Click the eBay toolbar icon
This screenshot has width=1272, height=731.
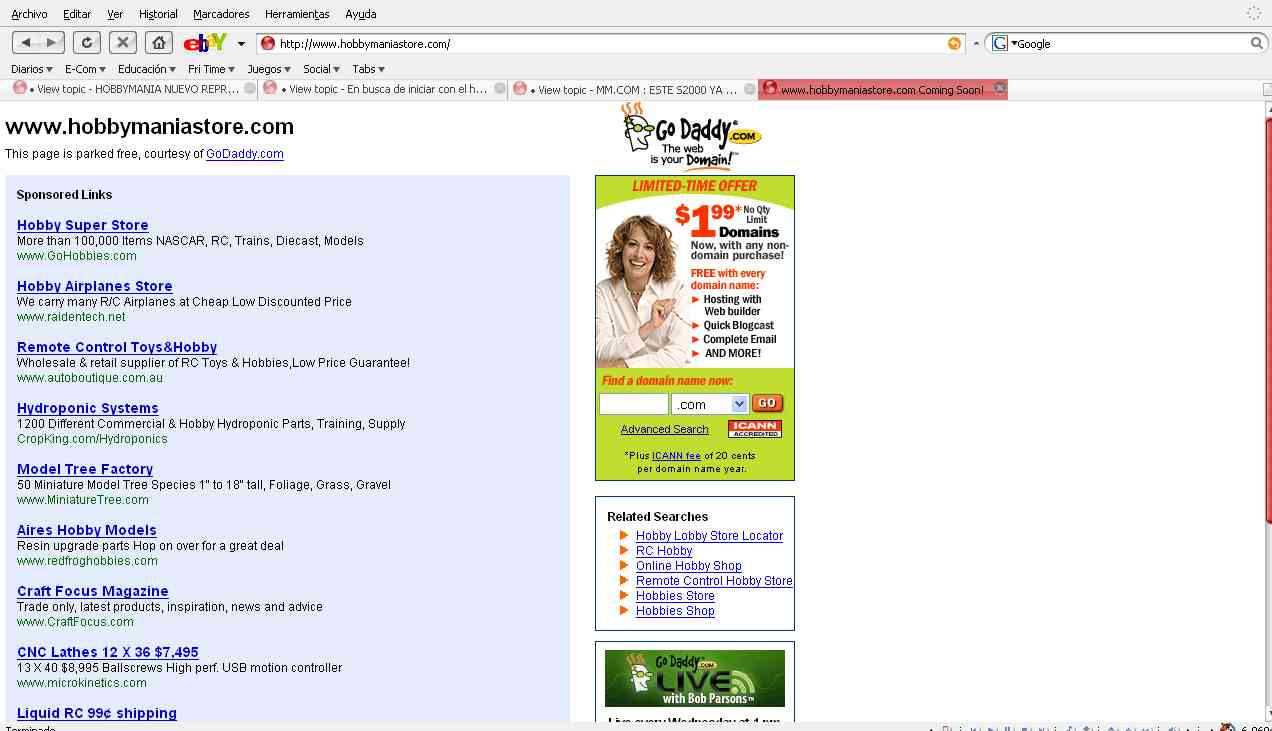(x=206, y=43)
